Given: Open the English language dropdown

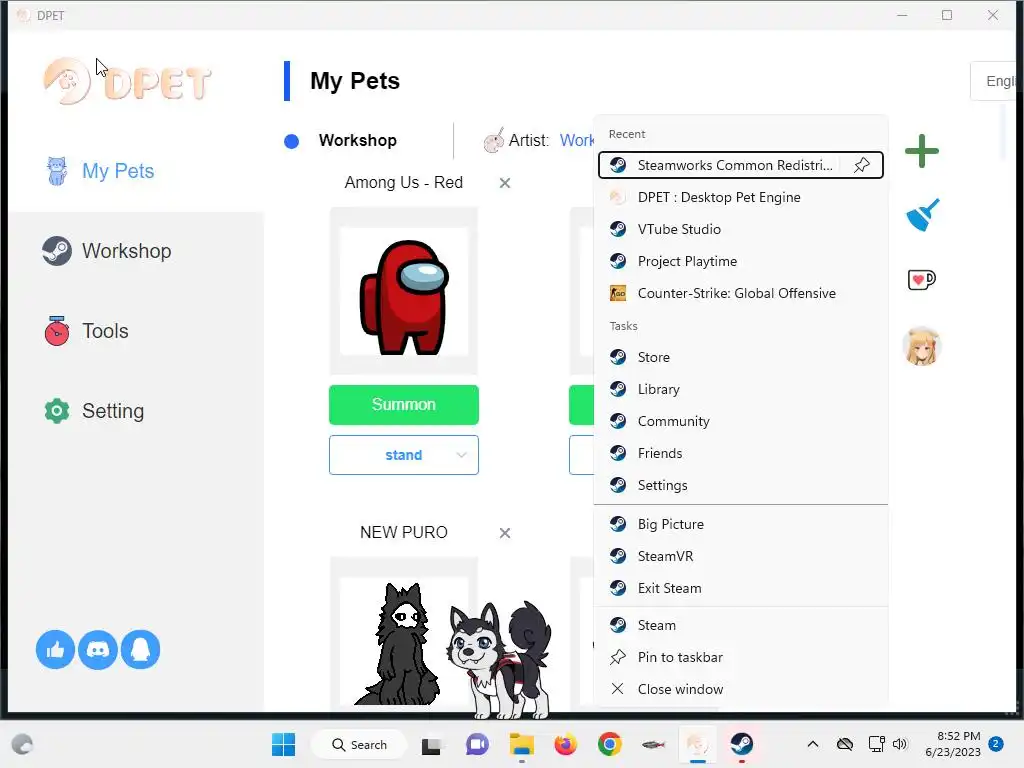Looking at the screenshot, I should coord(993,81).
